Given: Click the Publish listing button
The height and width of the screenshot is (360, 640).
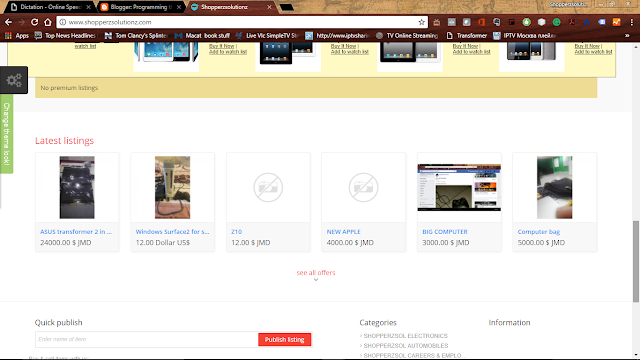Looking at the screenshot, I should 284,339.
